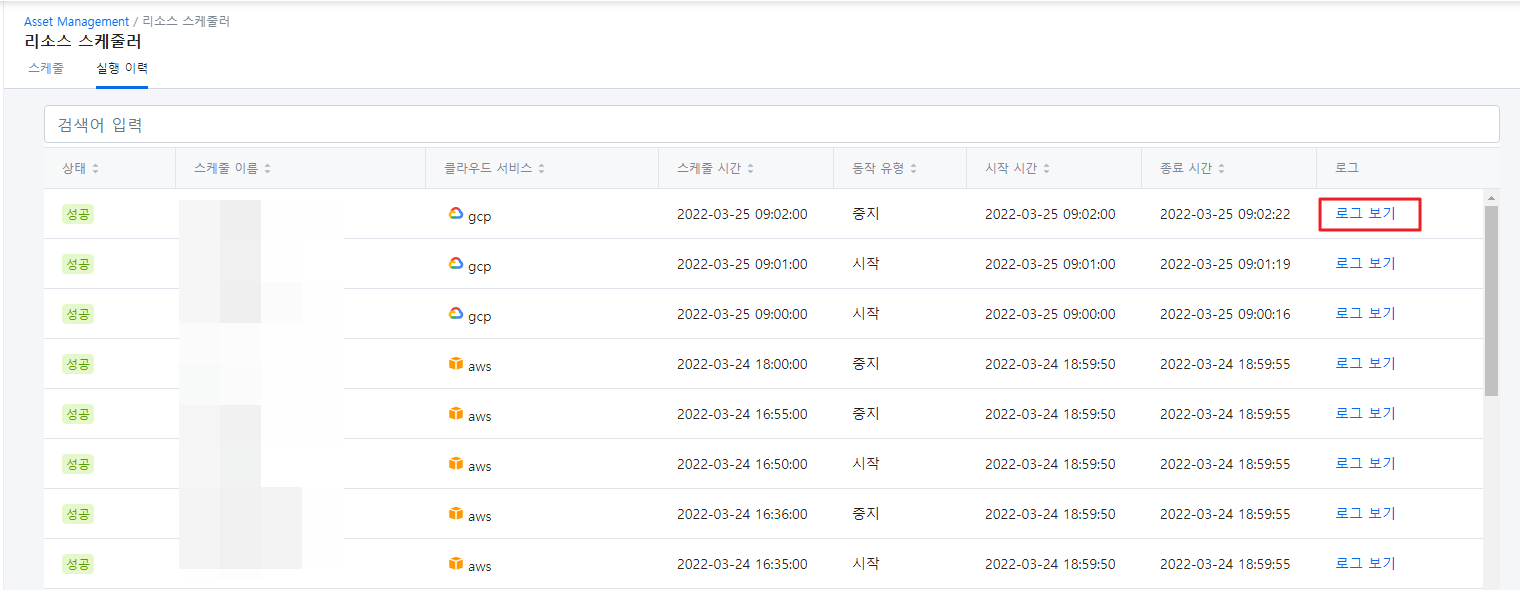This screenshot has height=590, width=1520.
Task: Select the 실행 이력 tab
Action: click(122, 69)
